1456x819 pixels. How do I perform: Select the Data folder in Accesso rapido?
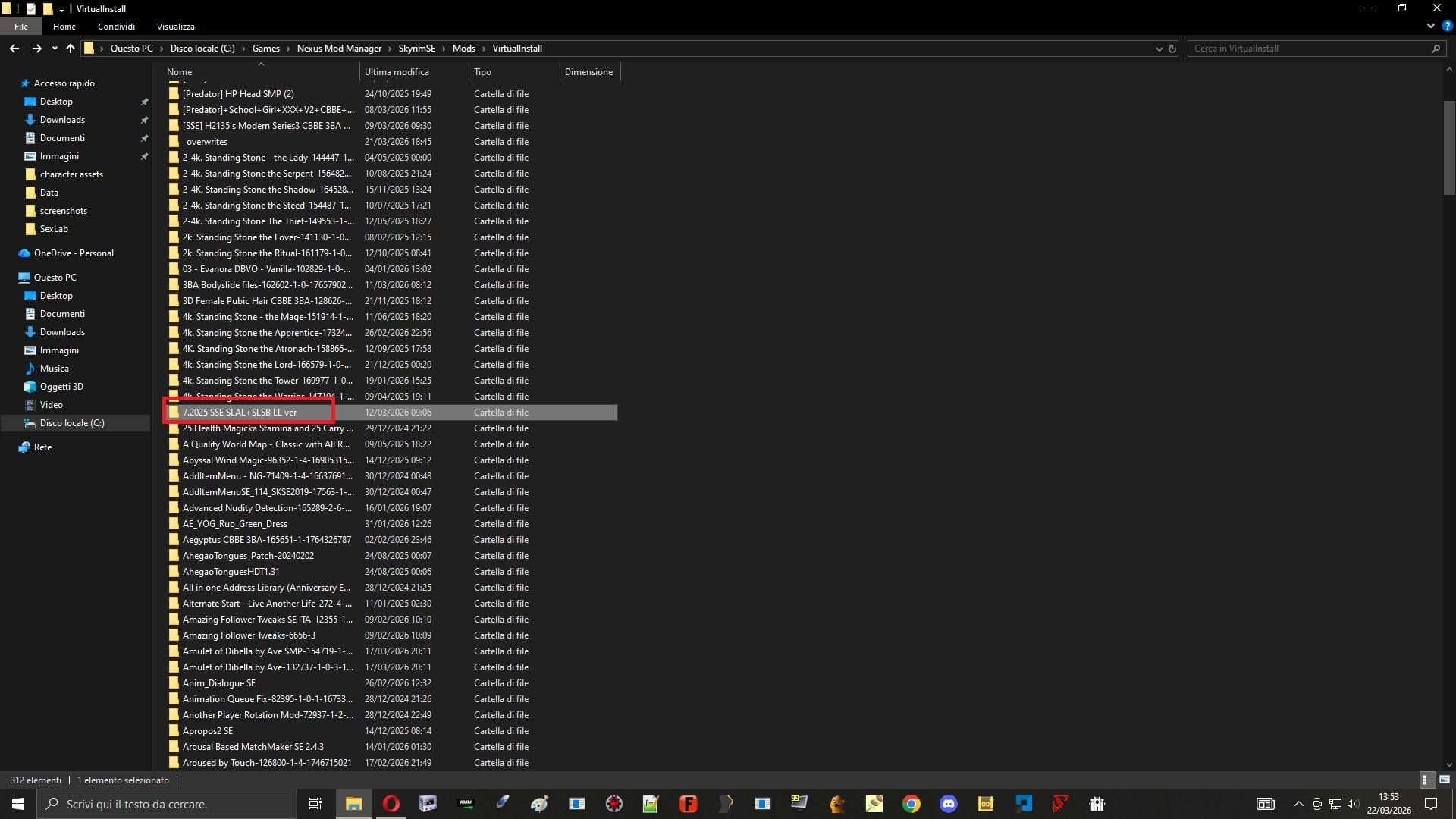tap(49, 193)
